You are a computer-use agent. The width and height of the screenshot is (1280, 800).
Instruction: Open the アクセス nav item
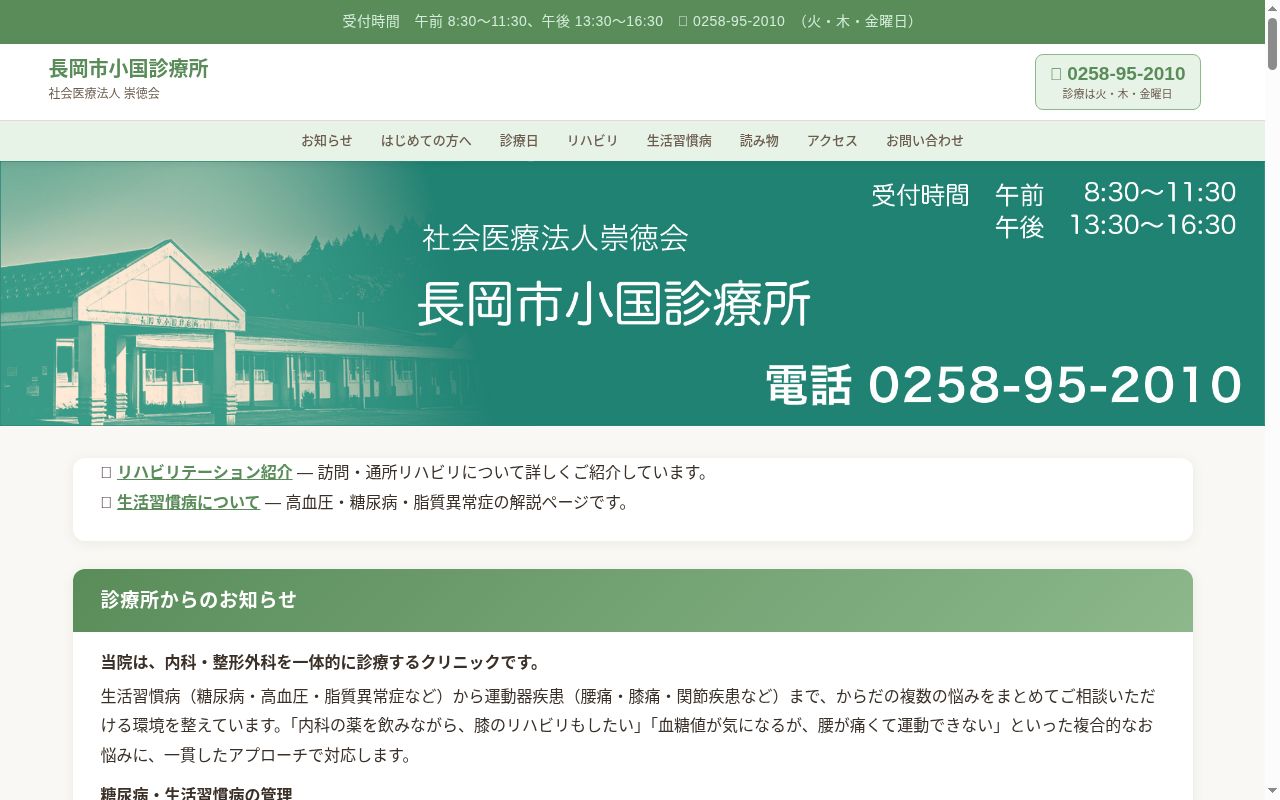[832, 141]
